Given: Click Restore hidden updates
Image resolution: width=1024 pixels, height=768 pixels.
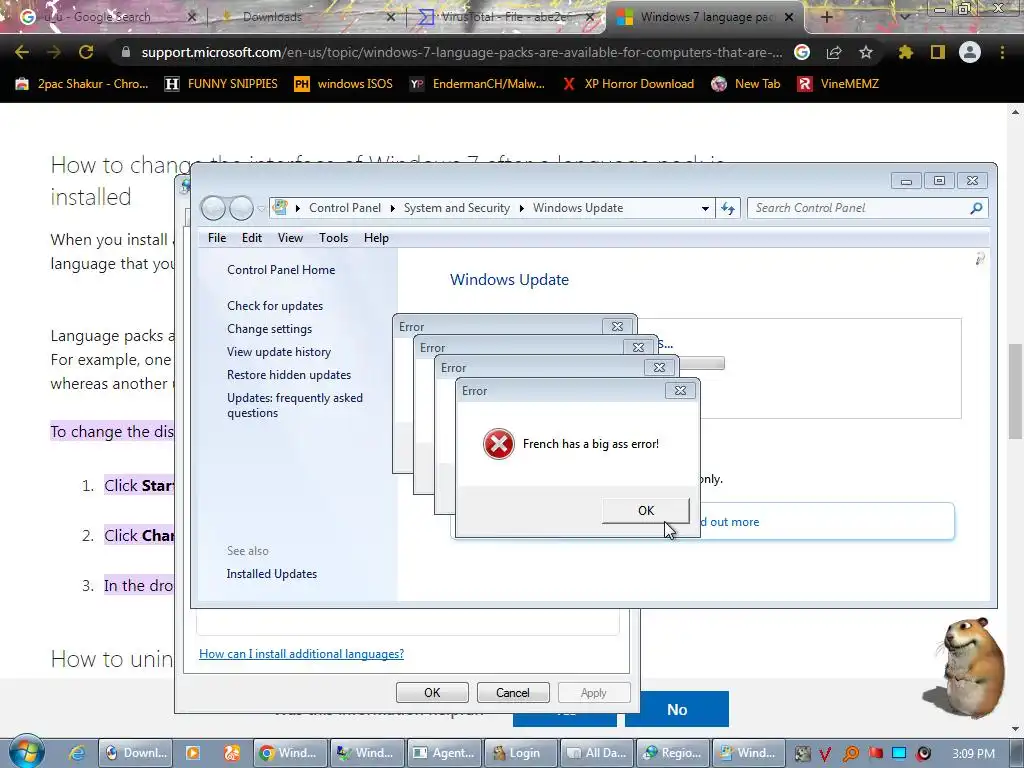Looking at the screenshot, I should (x=289, y=375).
